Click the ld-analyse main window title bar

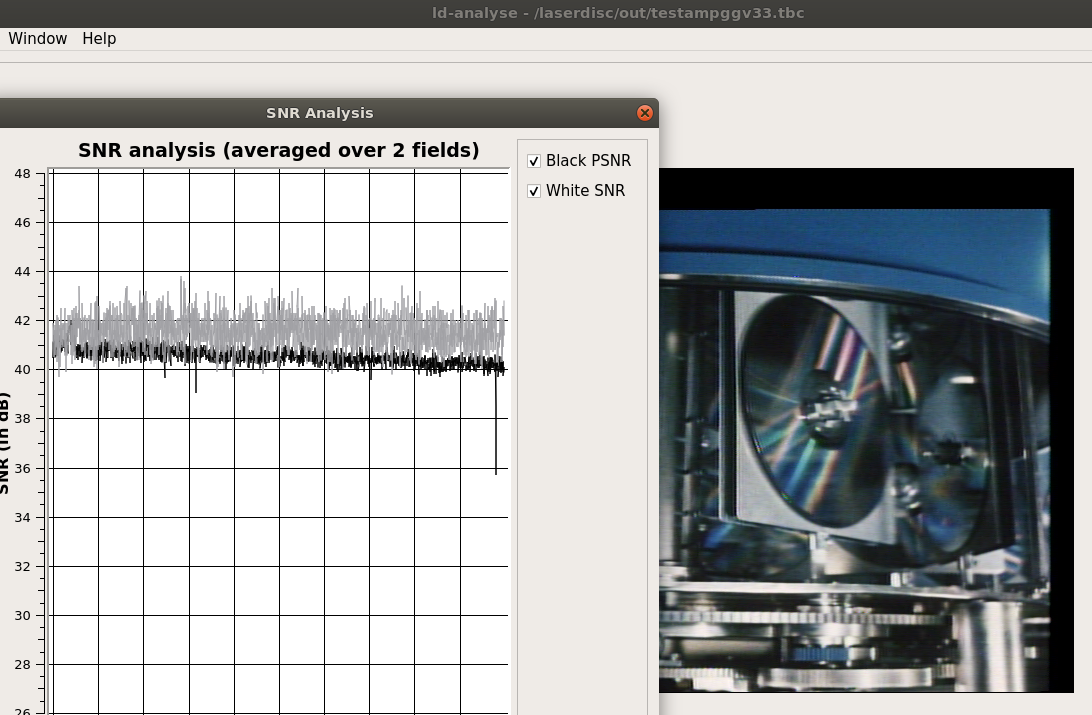tap(617, 13)
